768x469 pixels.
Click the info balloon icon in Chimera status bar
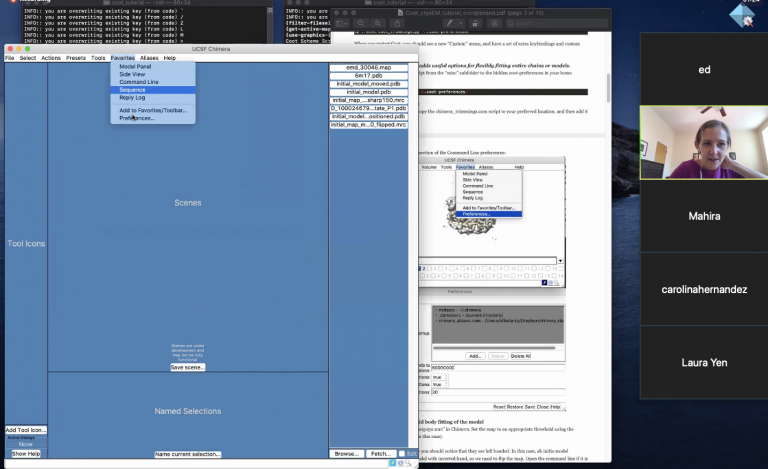[401, 463]
